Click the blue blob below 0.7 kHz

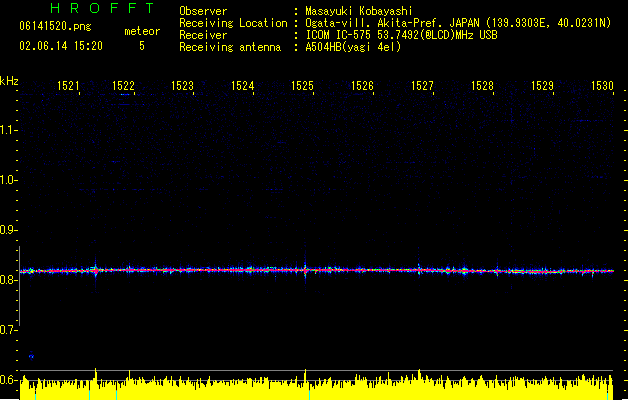[31, 356]
